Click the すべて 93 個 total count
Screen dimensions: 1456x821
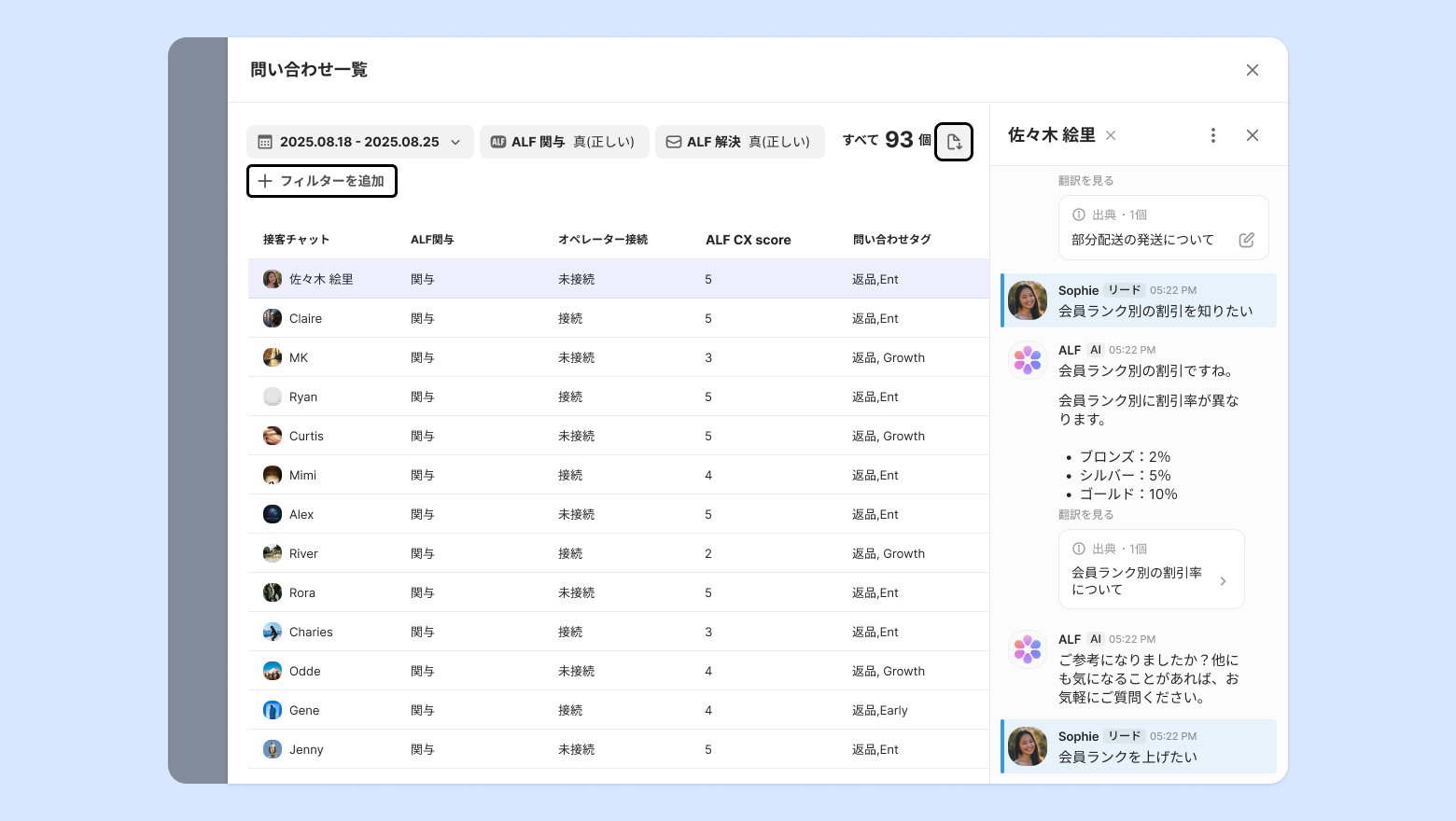point(887,140)
